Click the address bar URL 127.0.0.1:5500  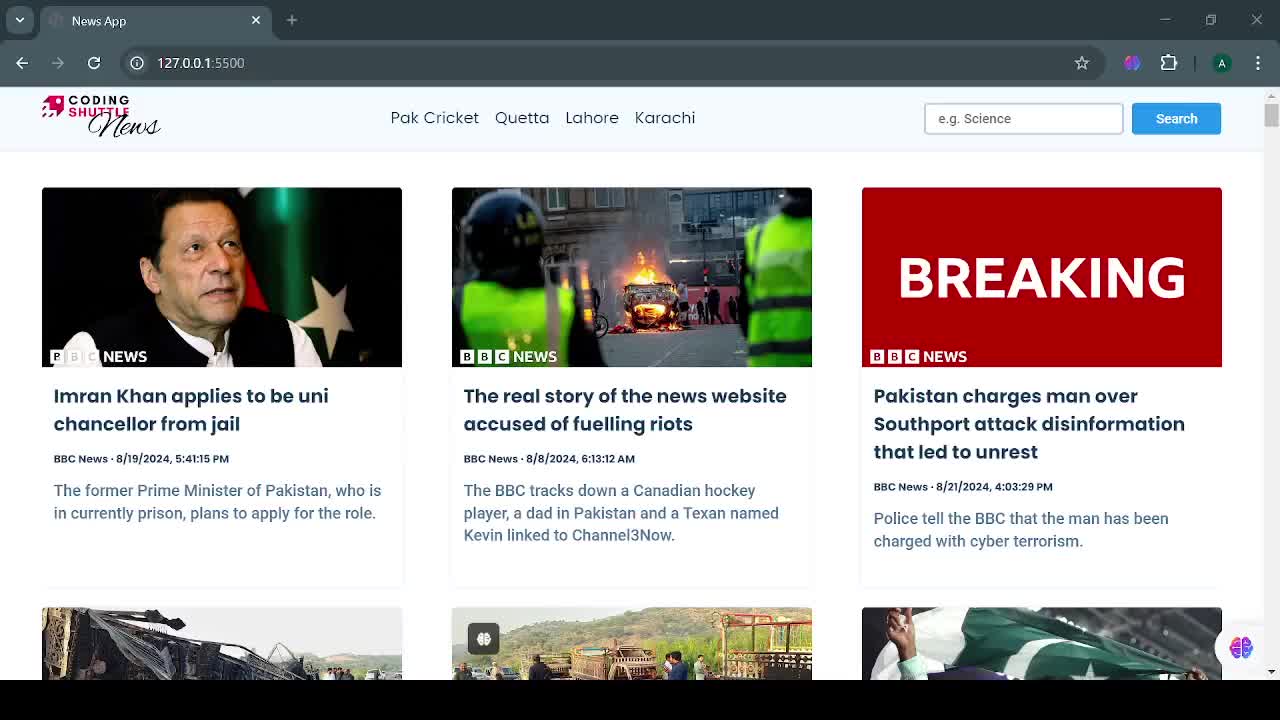[200, 63]
